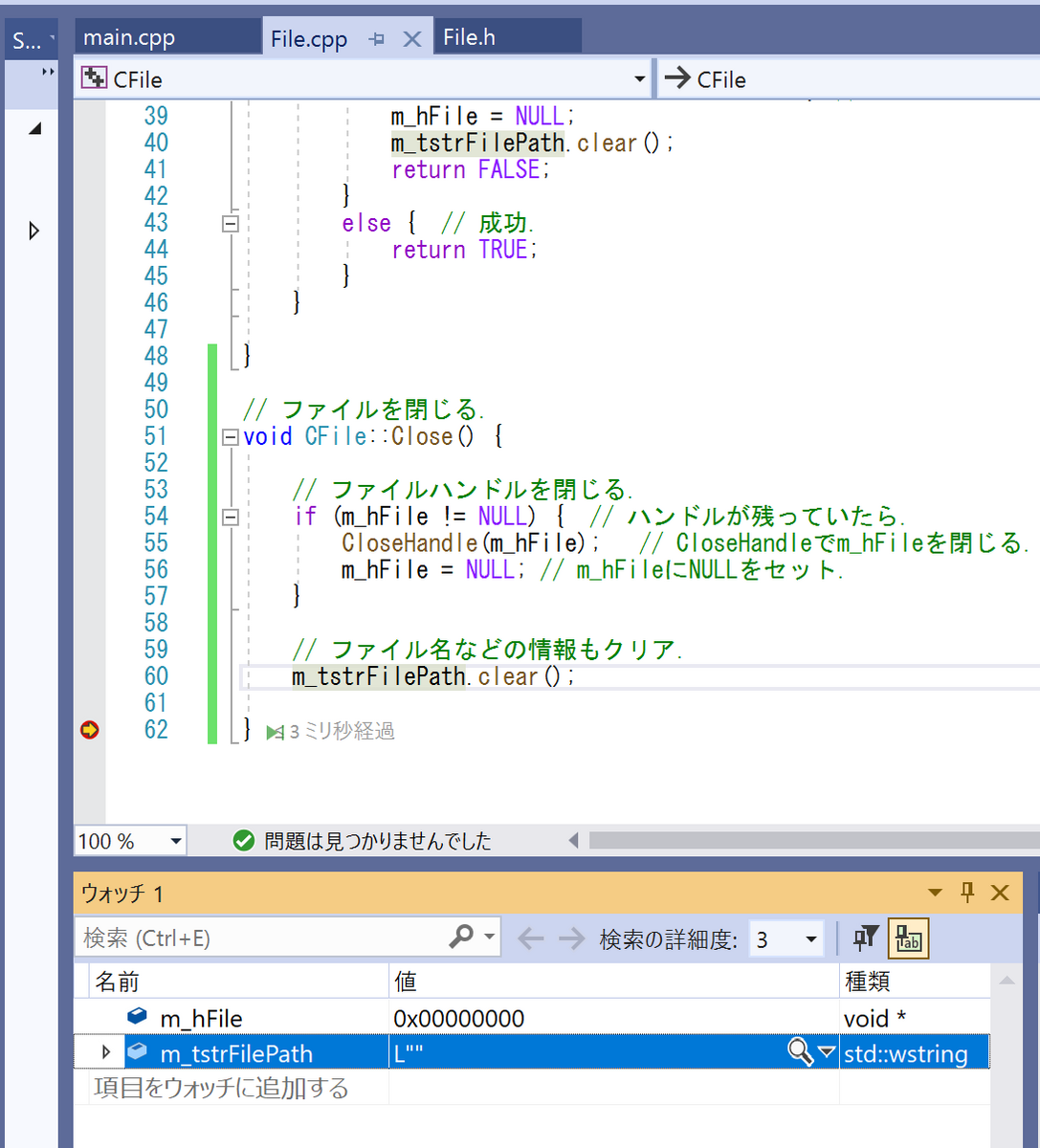
Task: Collapse the else block at line 43
Action: [230, 223]
